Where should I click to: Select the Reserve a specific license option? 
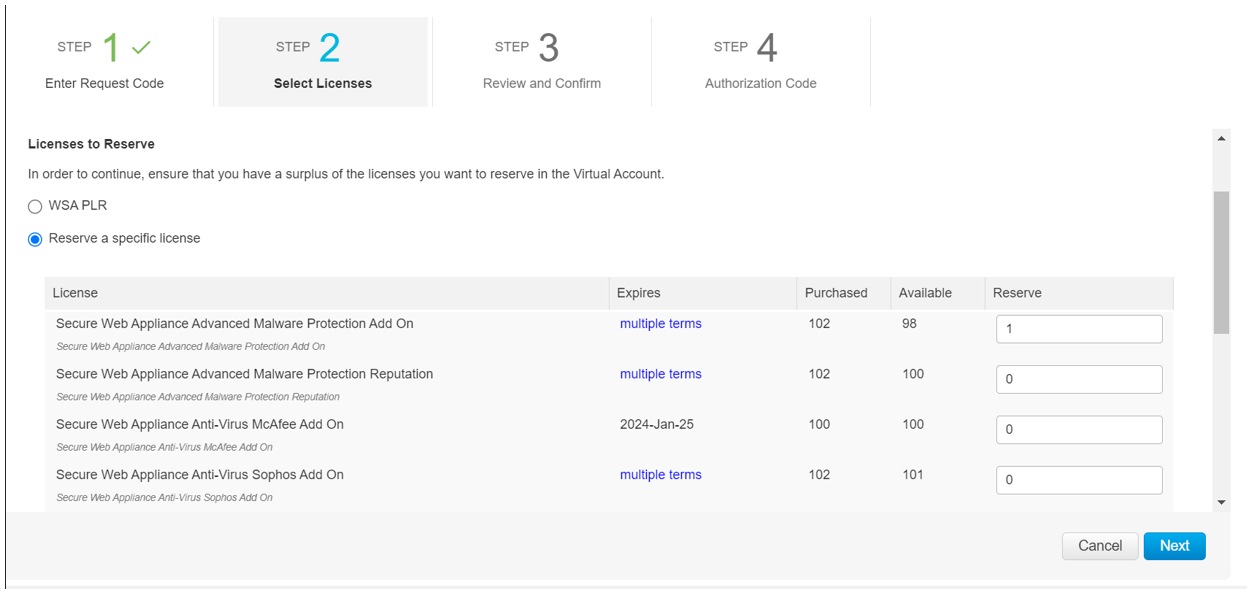33,238
